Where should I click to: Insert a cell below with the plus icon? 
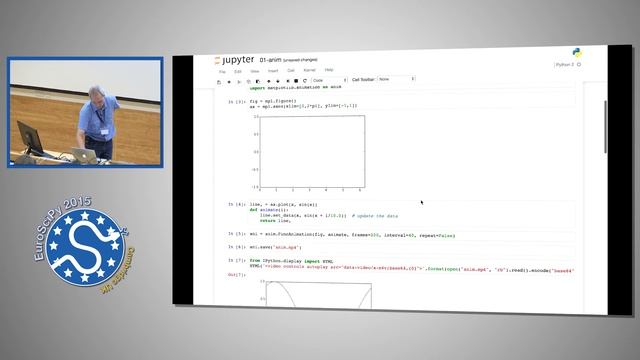(x=229, y=82)
